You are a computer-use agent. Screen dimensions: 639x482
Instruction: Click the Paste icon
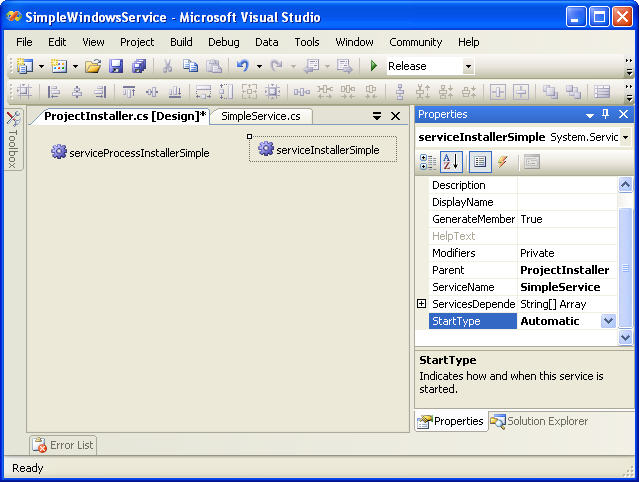pyautogui.click(x=214, y=66)
